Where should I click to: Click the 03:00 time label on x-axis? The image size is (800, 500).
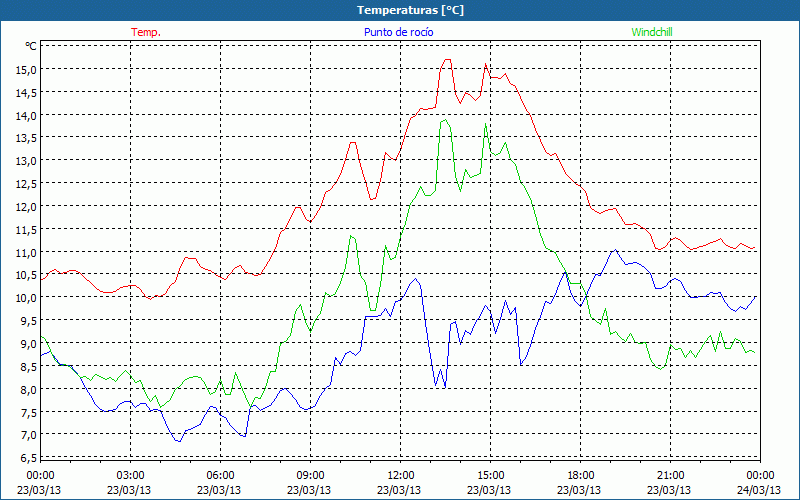(131, 476)
